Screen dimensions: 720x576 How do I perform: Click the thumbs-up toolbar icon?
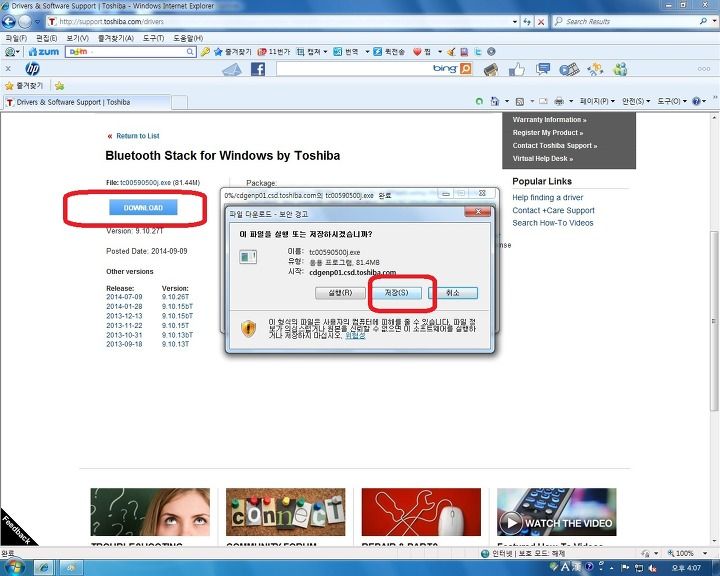coord(517,69)
